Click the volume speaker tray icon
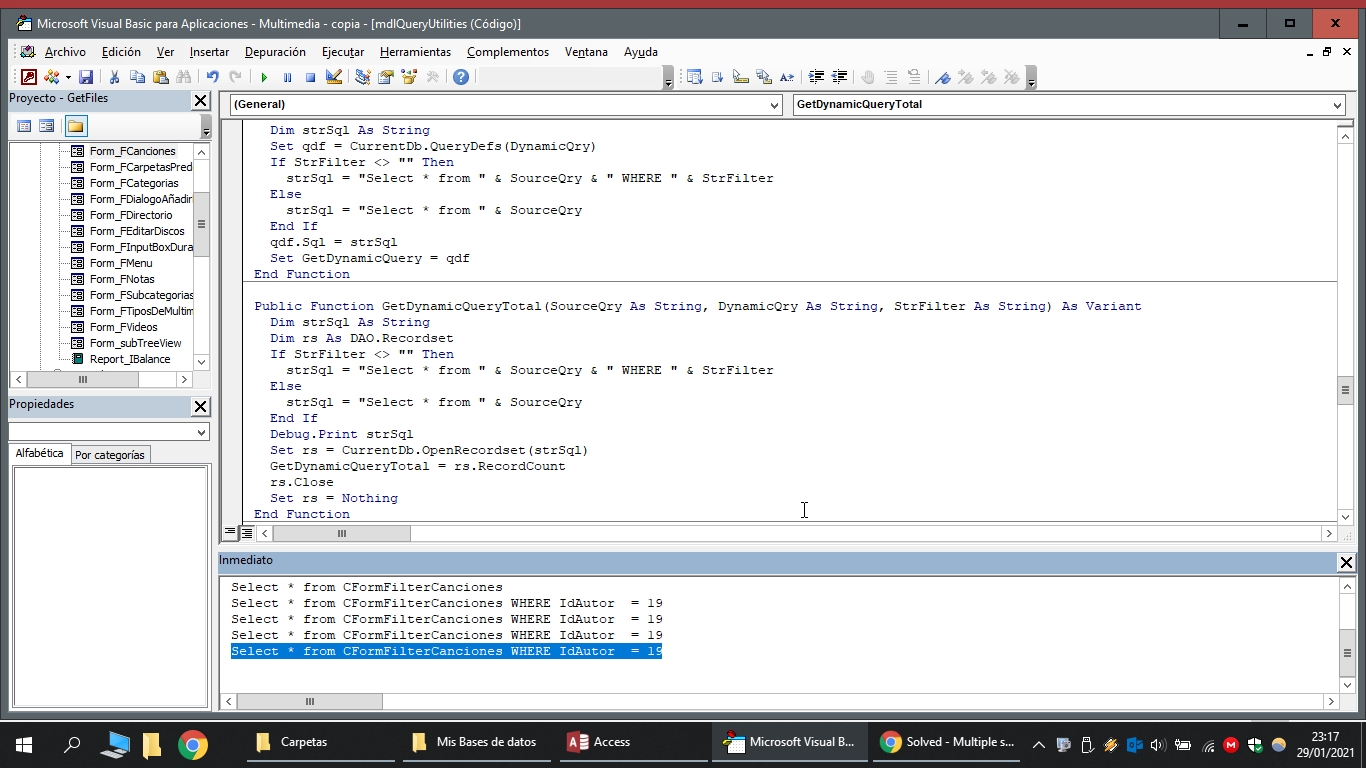Viewport: 1366px width, 768px height. tap(1158, 744)
